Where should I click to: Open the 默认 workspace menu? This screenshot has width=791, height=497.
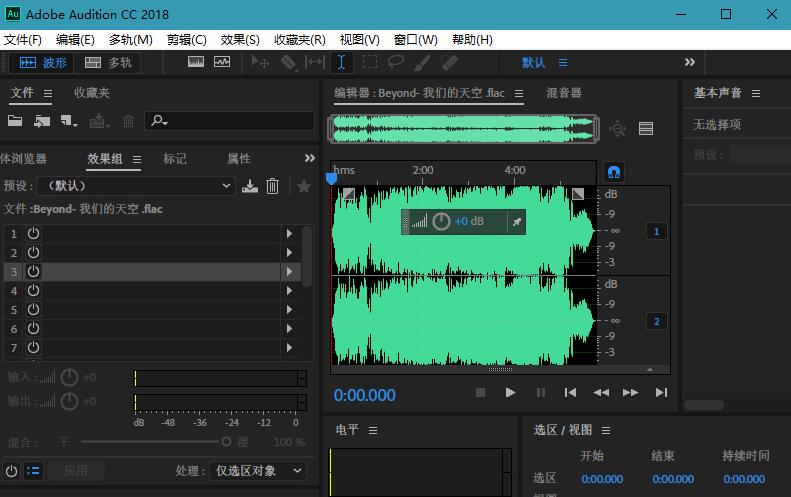click(562, 63)
